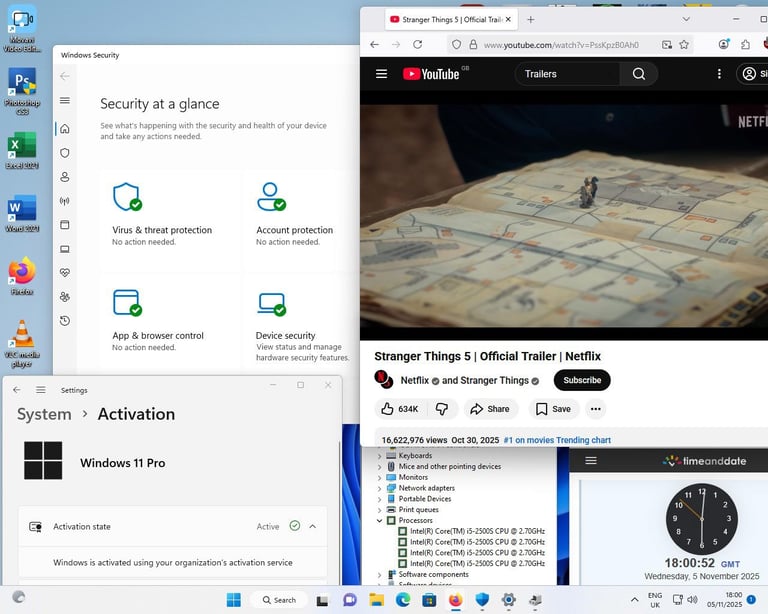Like the Stranger Things trailer
The image size is (768, 614).
[x=400, y=409]
